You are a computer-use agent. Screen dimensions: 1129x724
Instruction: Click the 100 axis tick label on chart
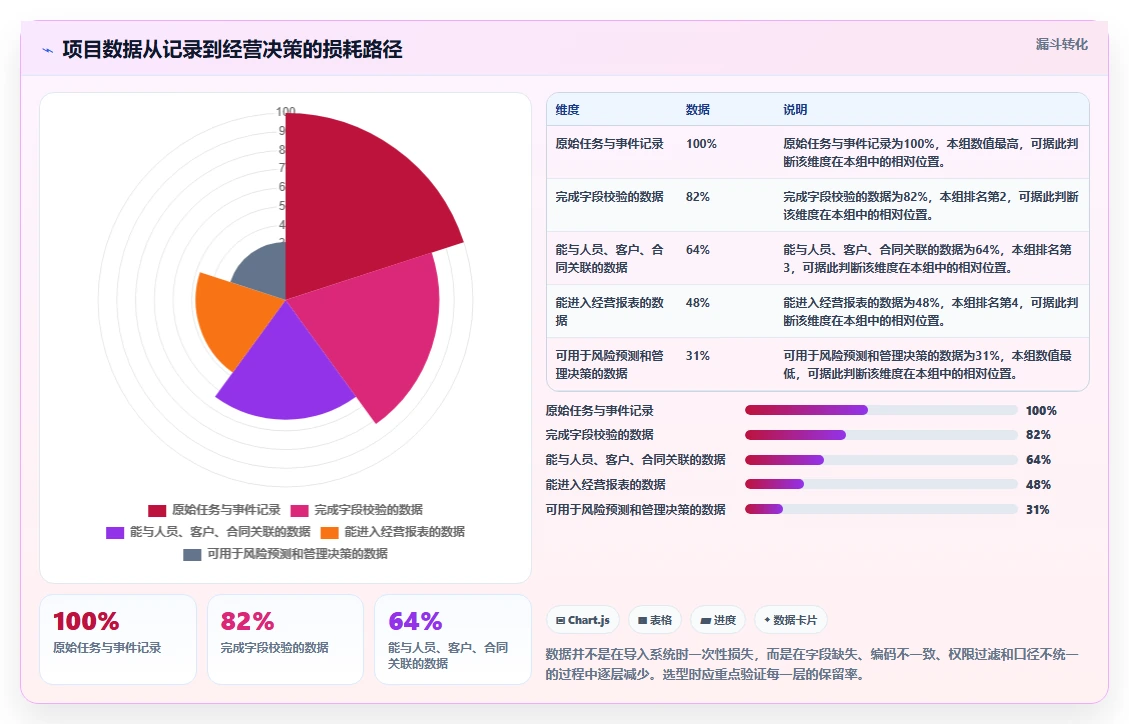click(x=286, y=112)
